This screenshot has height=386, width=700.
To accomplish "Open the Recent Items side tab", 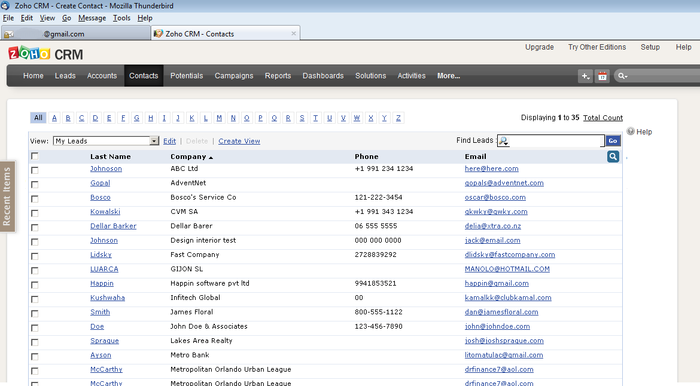I will coord(7,196).
